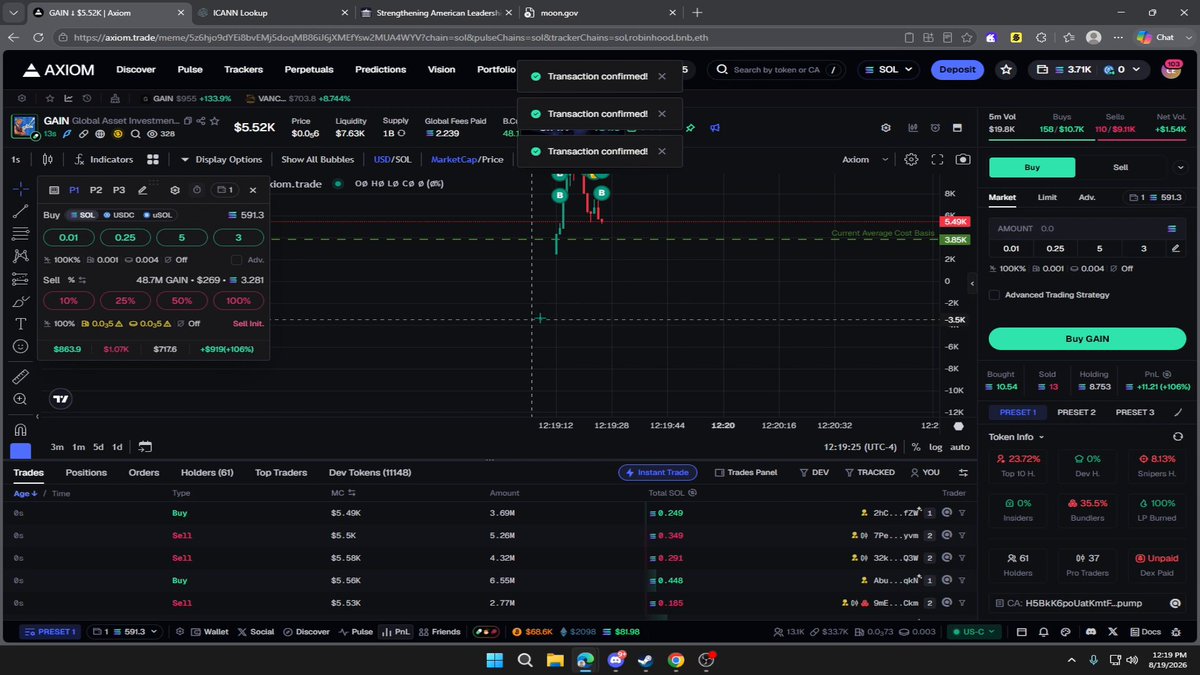This screenshot has width=1200, height=675.
Task: Expand options chevron next to Sell tab
Action: (1181, 168)
